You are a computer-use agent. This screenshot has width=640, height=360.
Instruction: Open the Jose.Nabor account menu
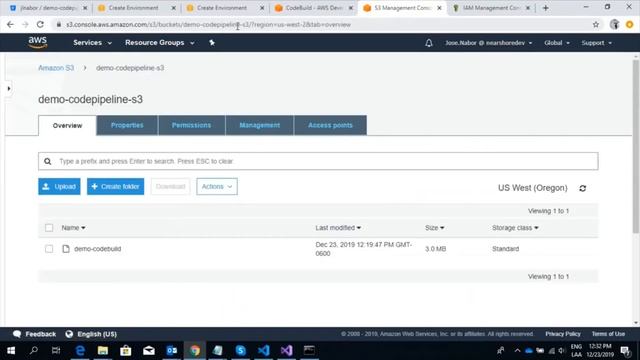pos(489,43)
